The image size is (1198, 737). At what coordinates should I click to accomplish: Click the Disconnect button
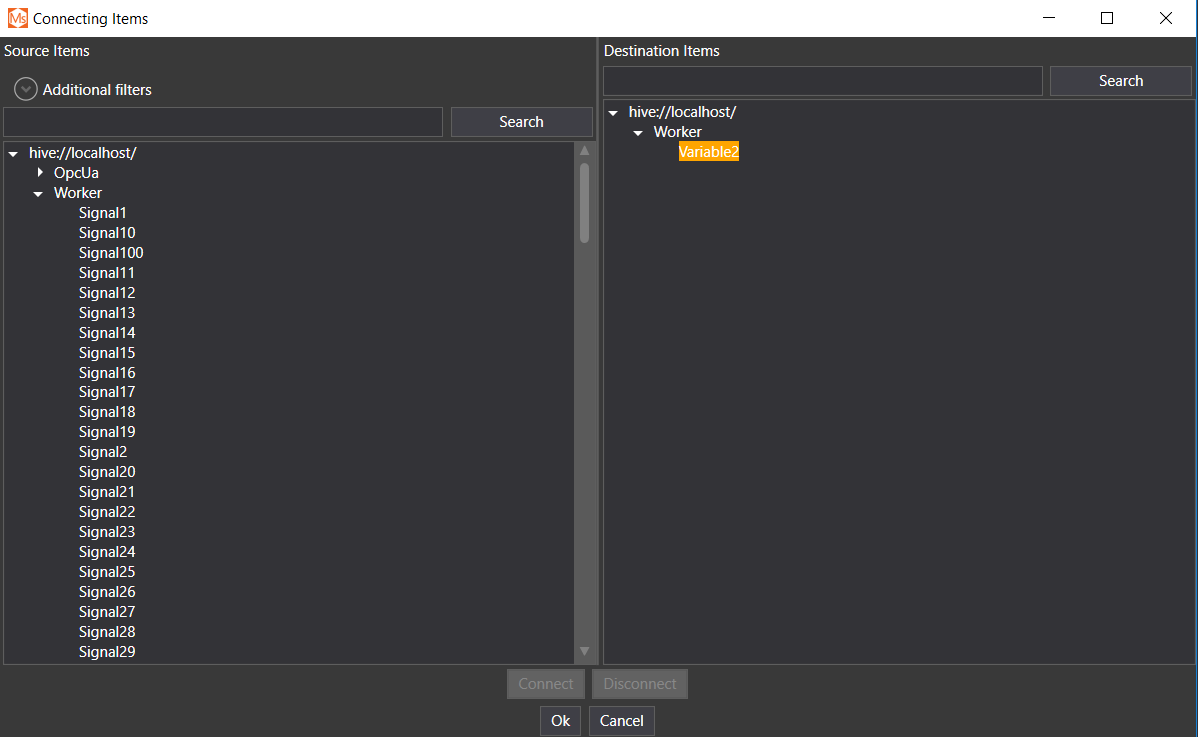point(640,684)
